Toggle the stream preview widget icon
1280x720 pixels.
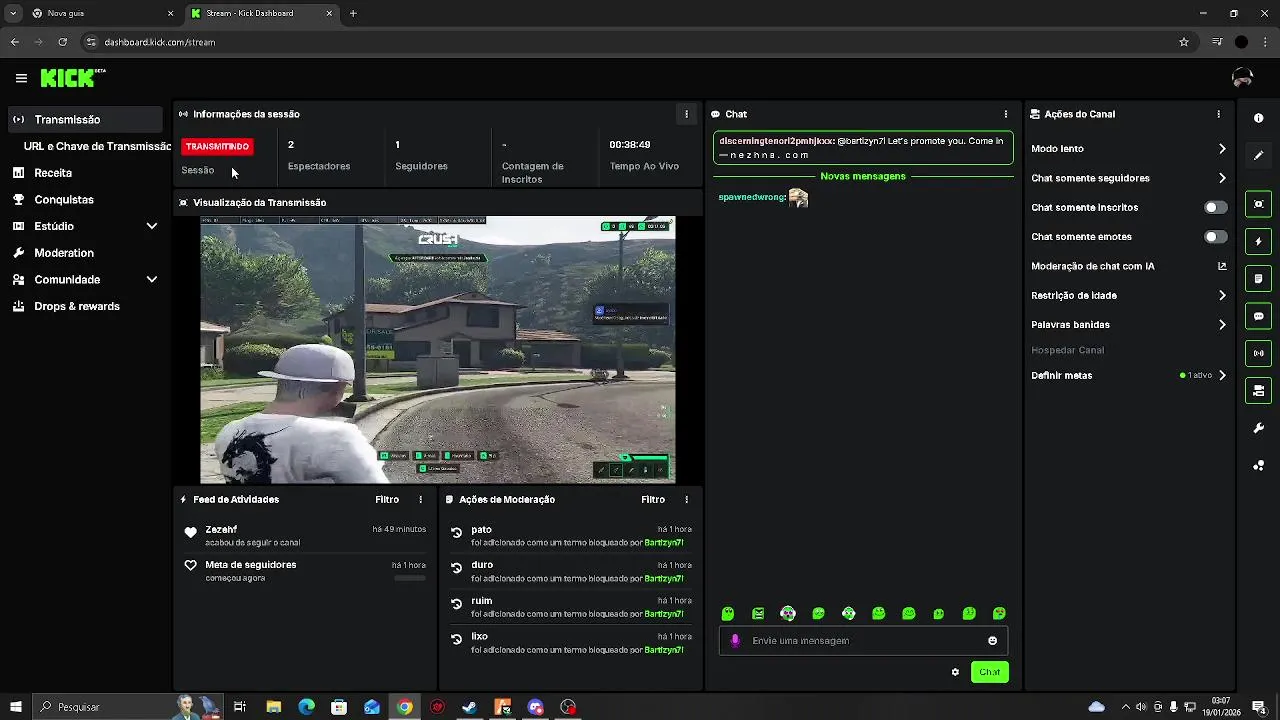[x=1258, y=204]
